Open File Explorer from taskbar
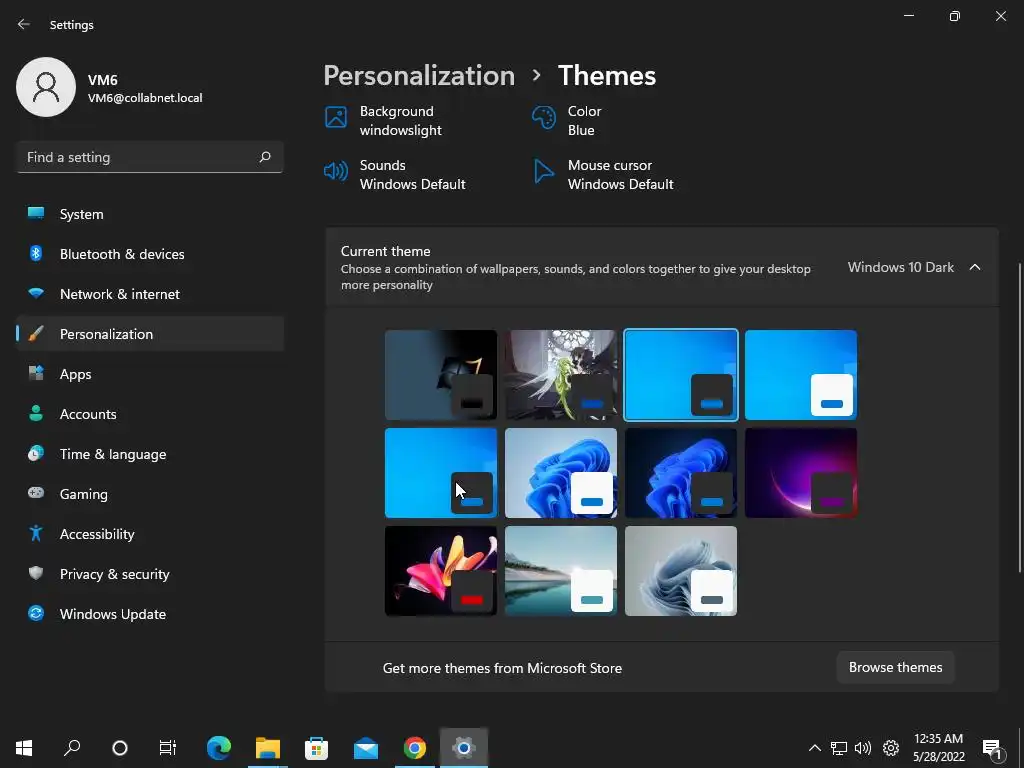The image size is (1024, 768). tap(268, 747)
